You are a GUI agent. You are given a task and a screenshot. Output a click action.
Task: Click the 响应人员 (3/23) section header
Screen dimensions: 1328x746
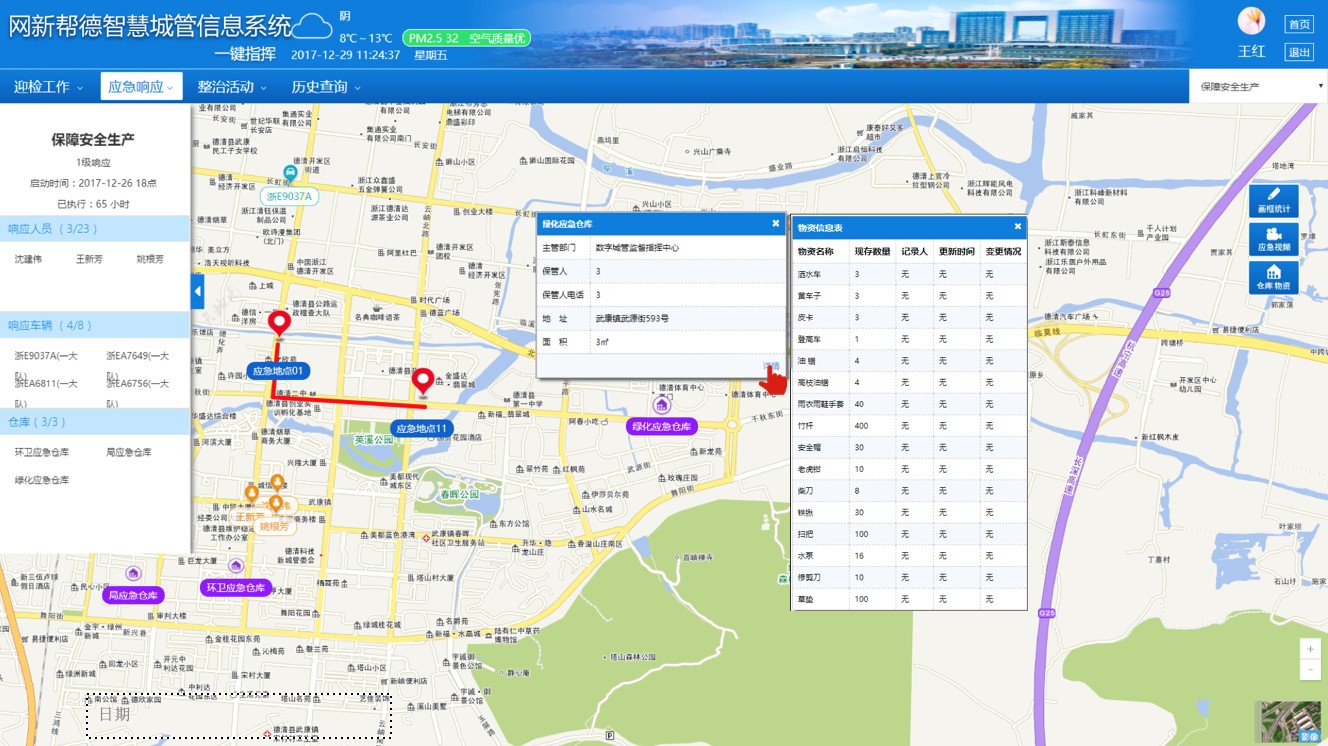[95, 228]
